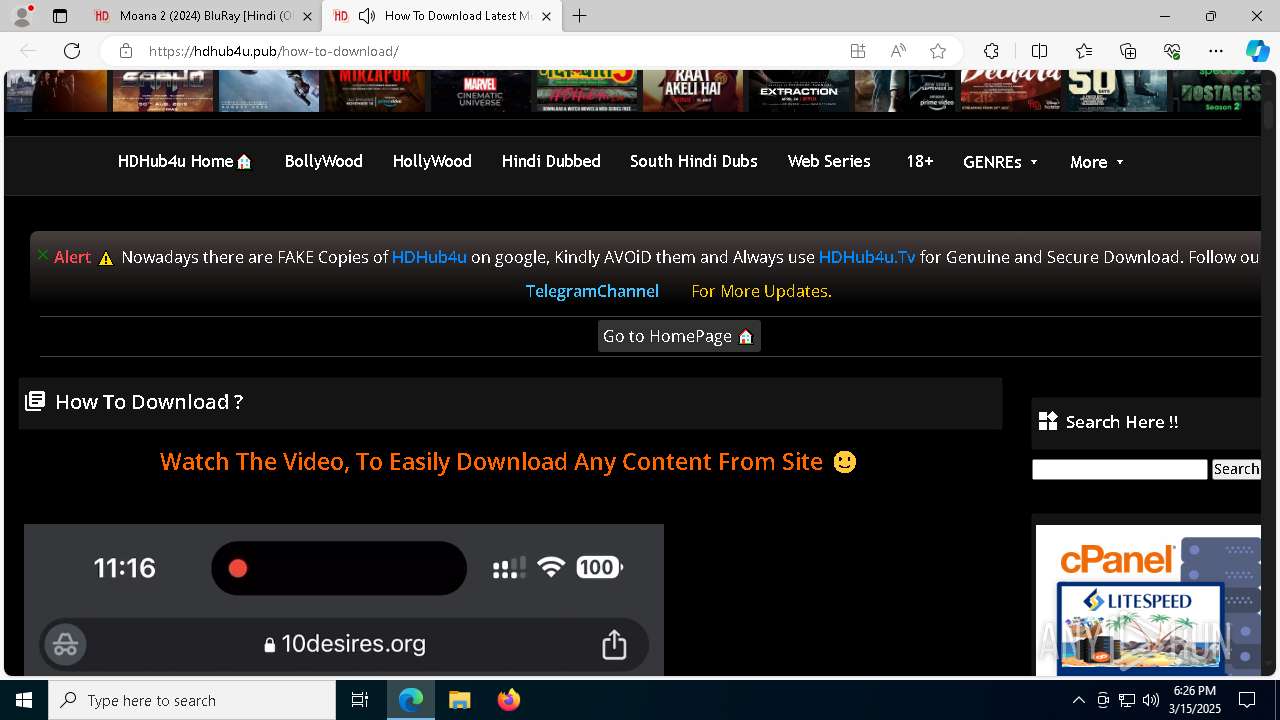Click the Go to HomePage button

tap(679, 336)
